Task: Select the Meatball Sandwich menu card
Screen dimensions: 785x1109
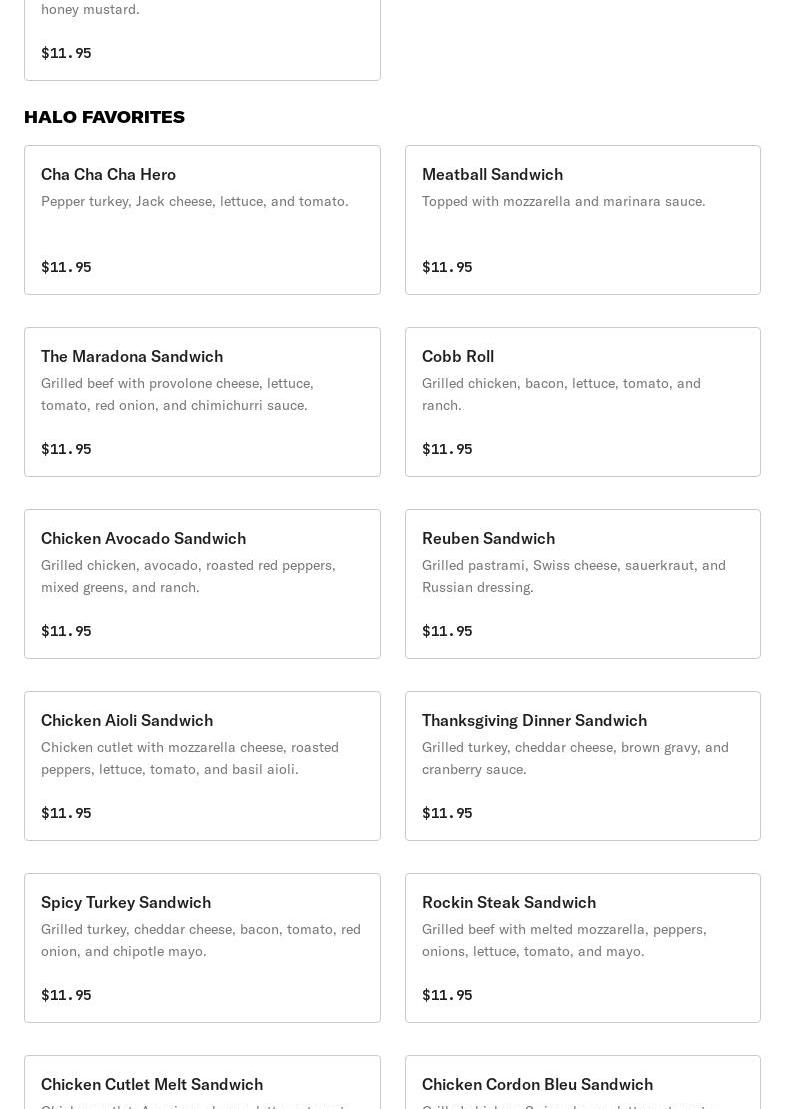Action: coord(582,220)
